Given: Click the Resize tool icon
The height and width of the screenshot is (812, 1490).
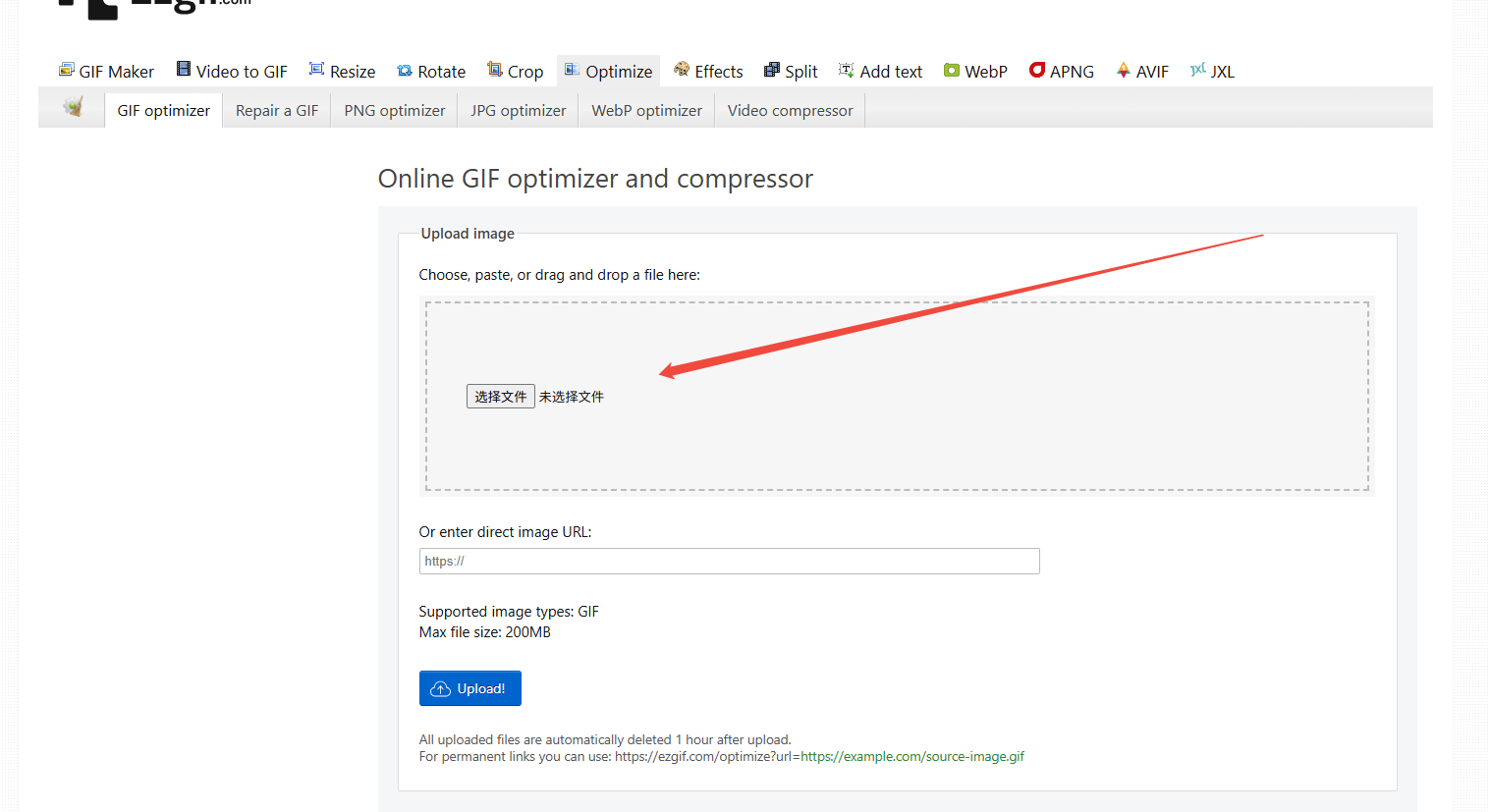Looking at the screenshot, I should (x=316, y=69).
